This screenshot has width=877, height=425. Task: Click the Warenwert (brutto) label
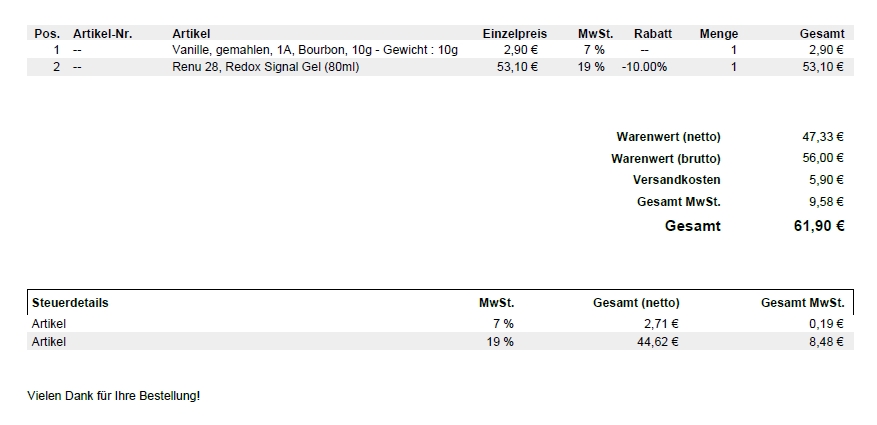pos(666,159)
